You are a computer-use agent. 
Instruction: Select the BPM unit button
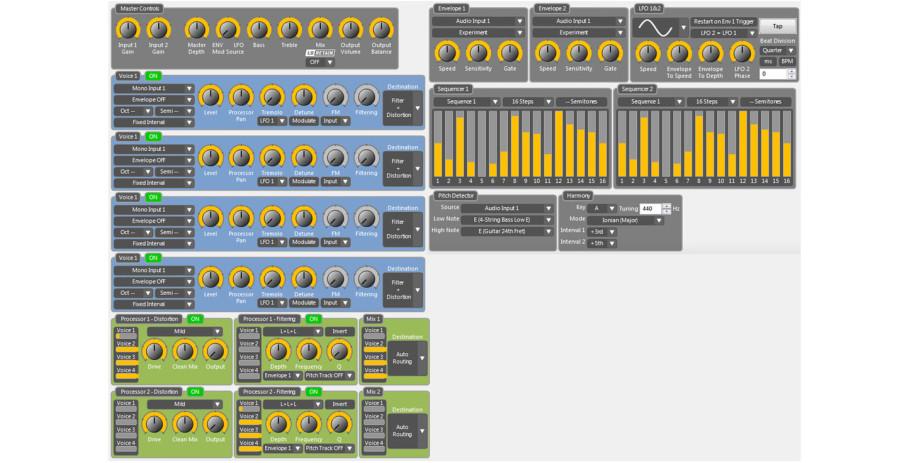pos(787,61)
